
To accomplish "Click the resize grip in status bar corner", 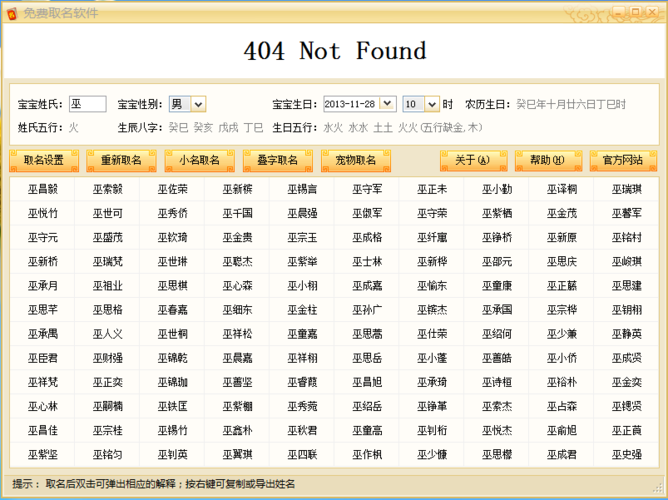I will click(659, 487).
